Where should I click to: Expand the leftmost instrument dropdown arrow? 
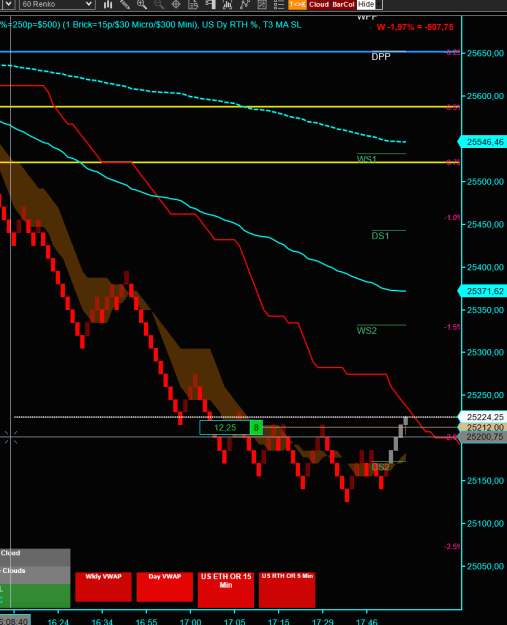click(x=8, y=4)
